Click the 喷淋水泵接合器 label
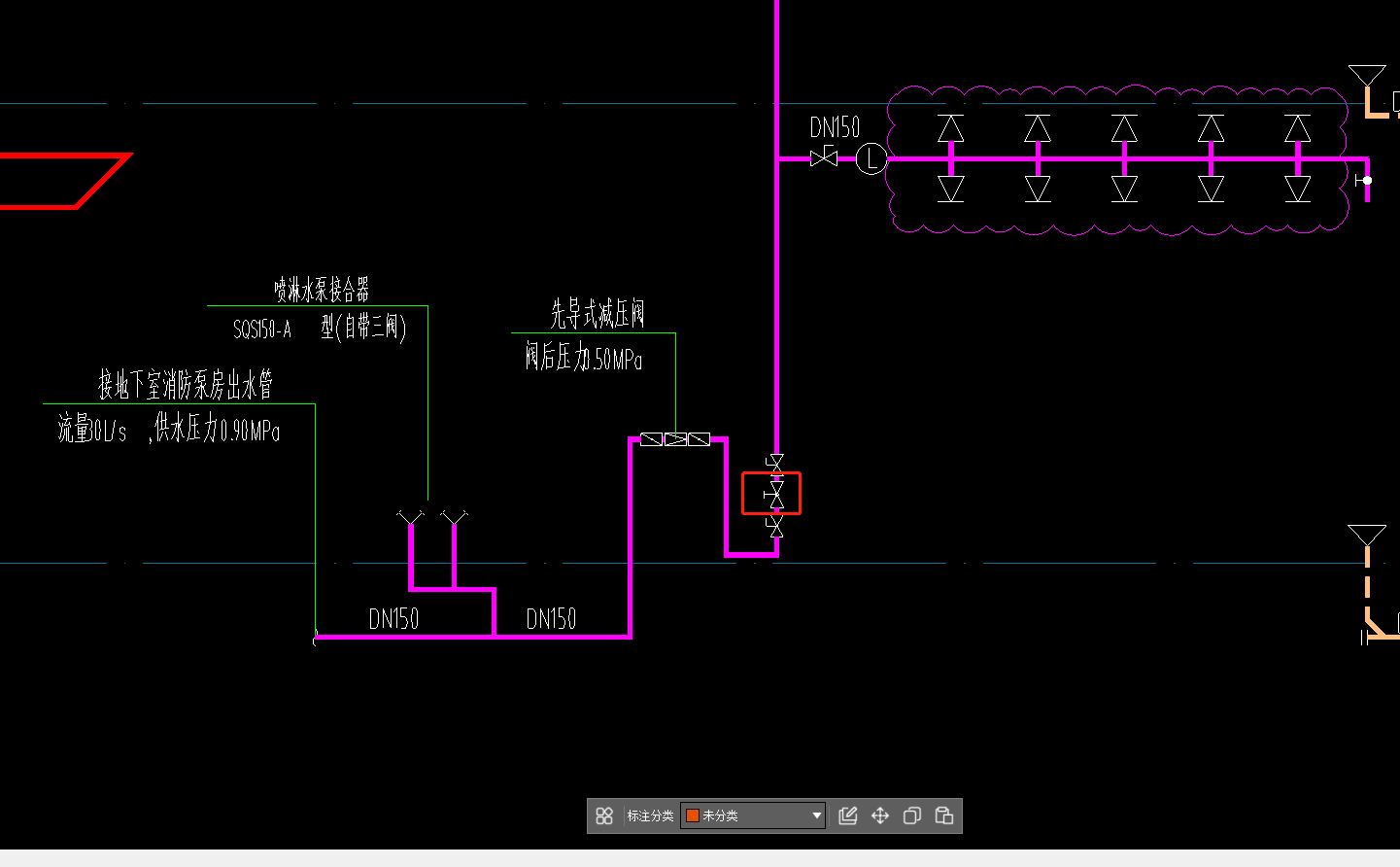 (322, 289)
